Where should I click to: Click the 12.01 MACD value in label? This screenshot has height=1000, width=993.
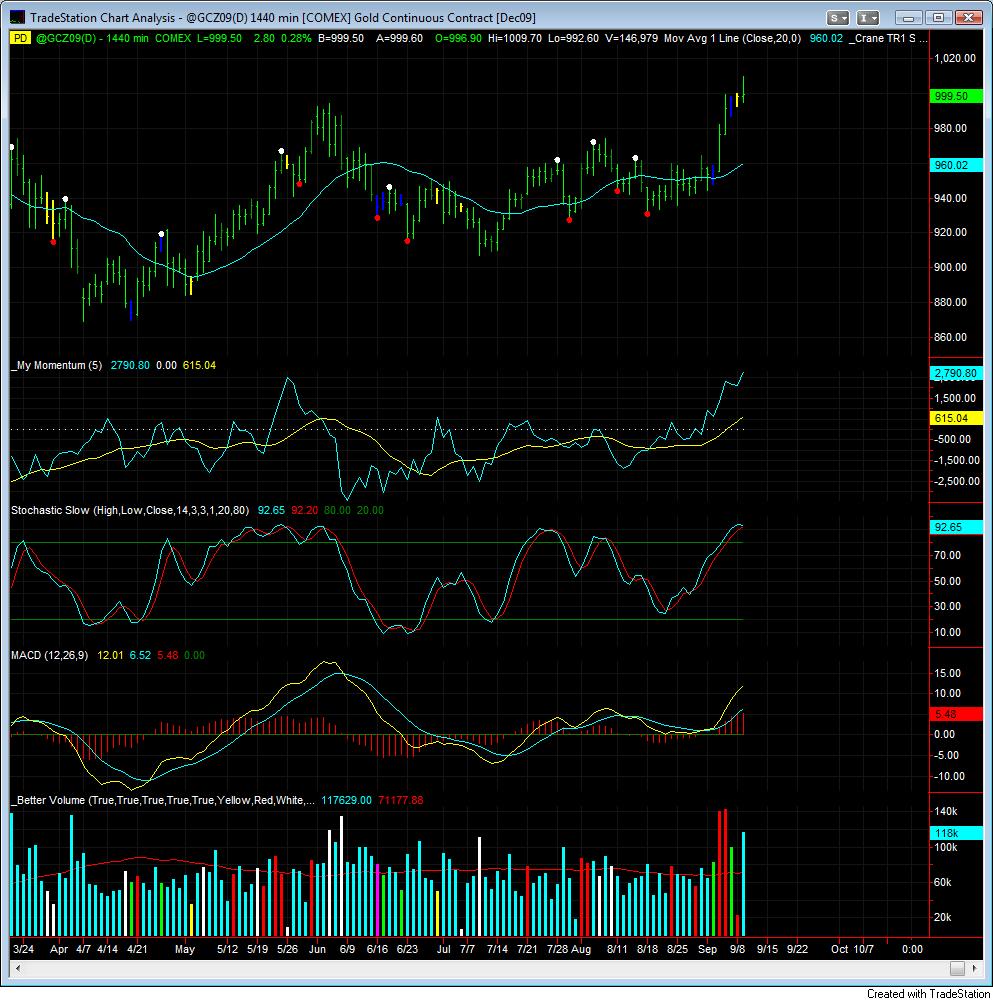click(110, 655)
